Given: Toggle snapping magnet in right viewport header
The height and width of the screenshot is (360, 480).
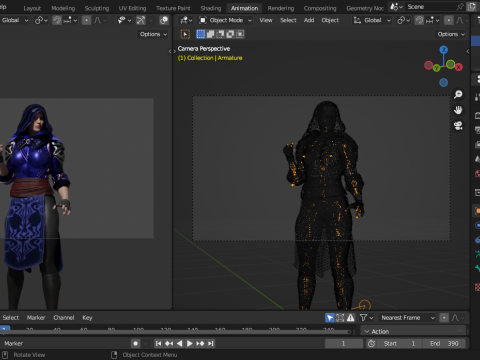Looking at the screenshot, I should tap(419, 20).
